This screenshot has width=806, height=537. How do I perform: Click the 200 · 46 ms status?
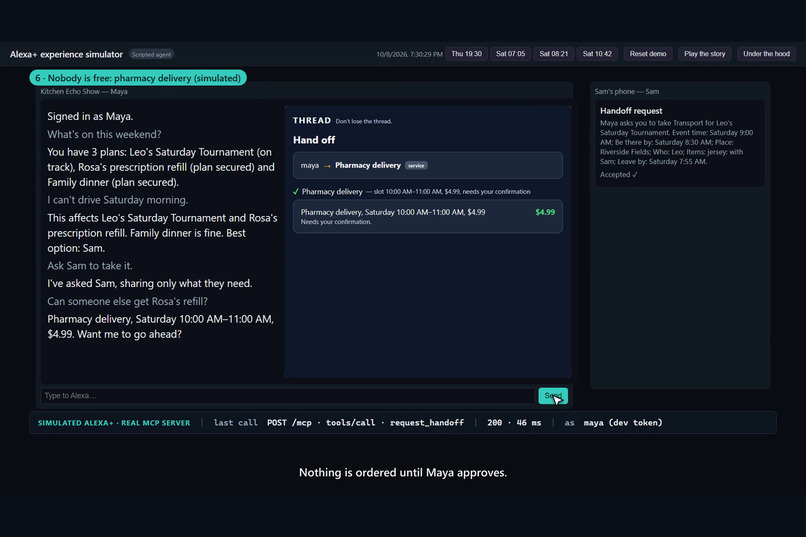[514, 423]
